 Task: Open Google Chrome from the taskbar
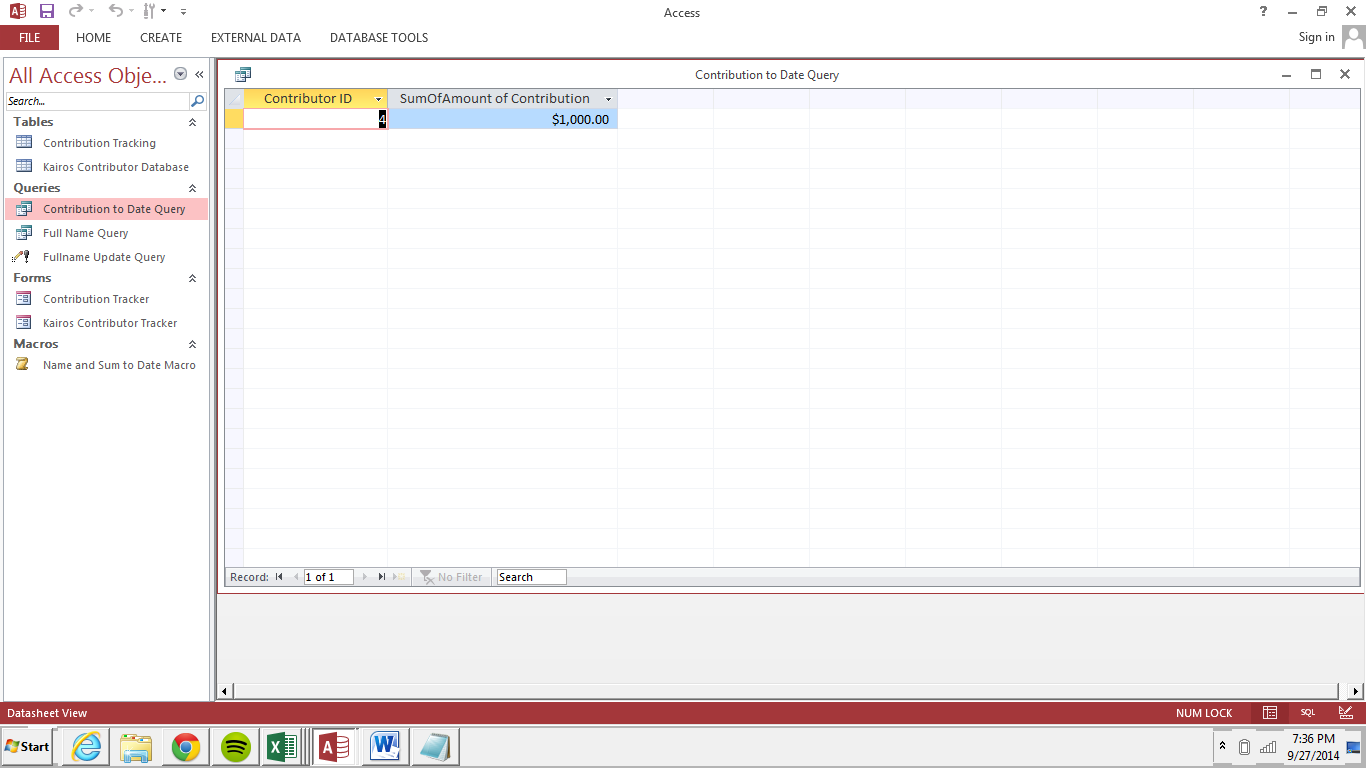click(185, 747)
